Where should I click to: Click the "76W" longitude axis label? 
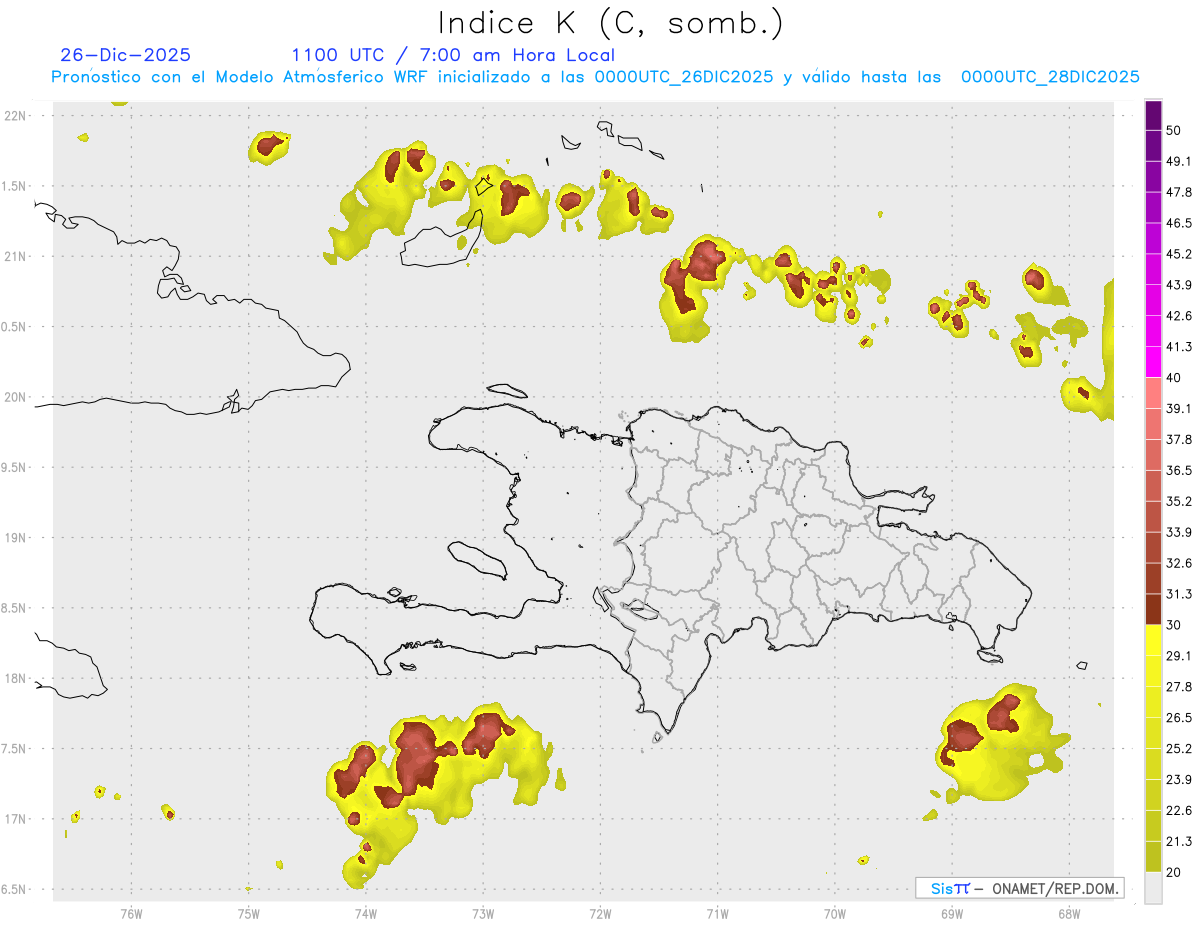131,913
